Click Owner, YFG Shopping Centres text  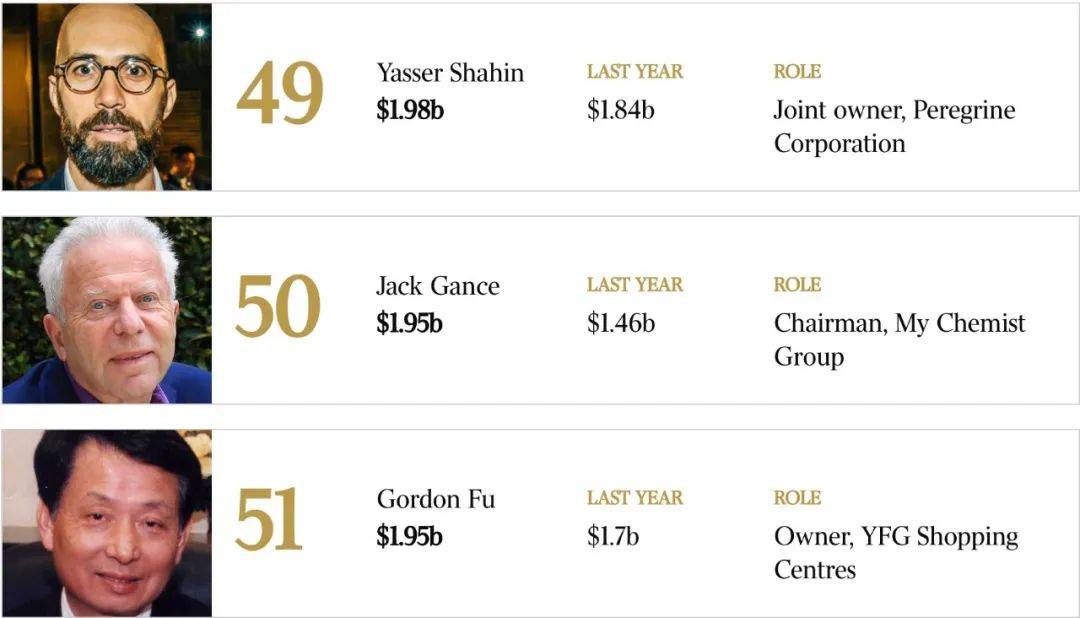(895, 553)
